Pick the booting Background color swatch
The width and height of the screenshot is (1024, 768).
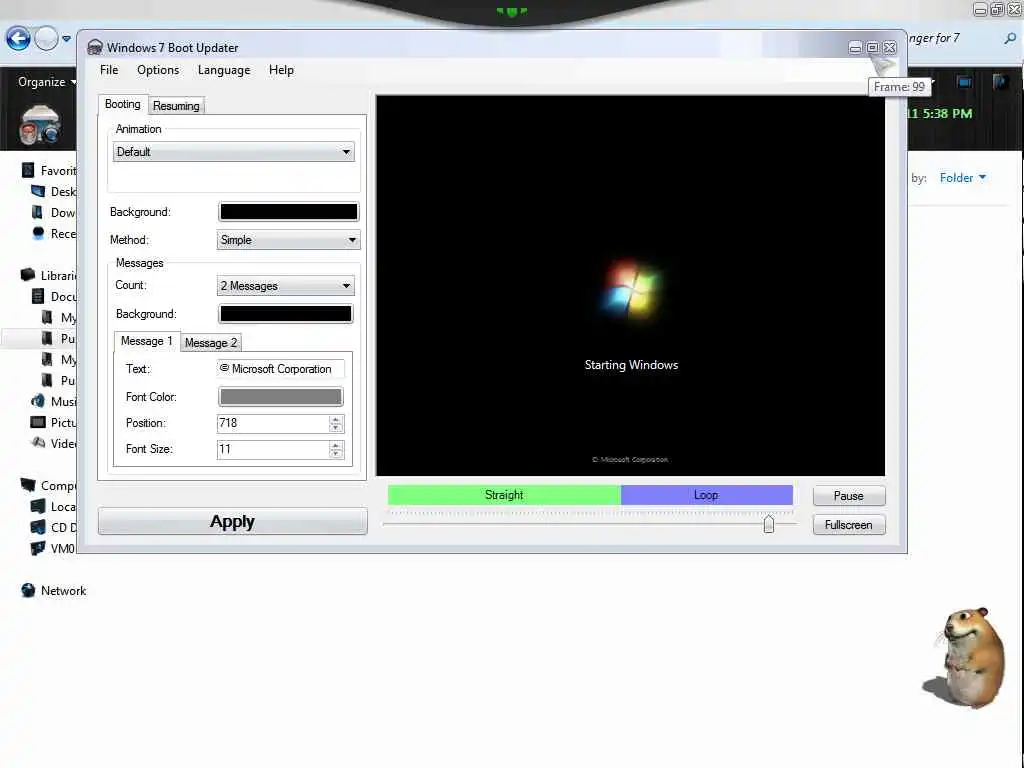(289, 212)
